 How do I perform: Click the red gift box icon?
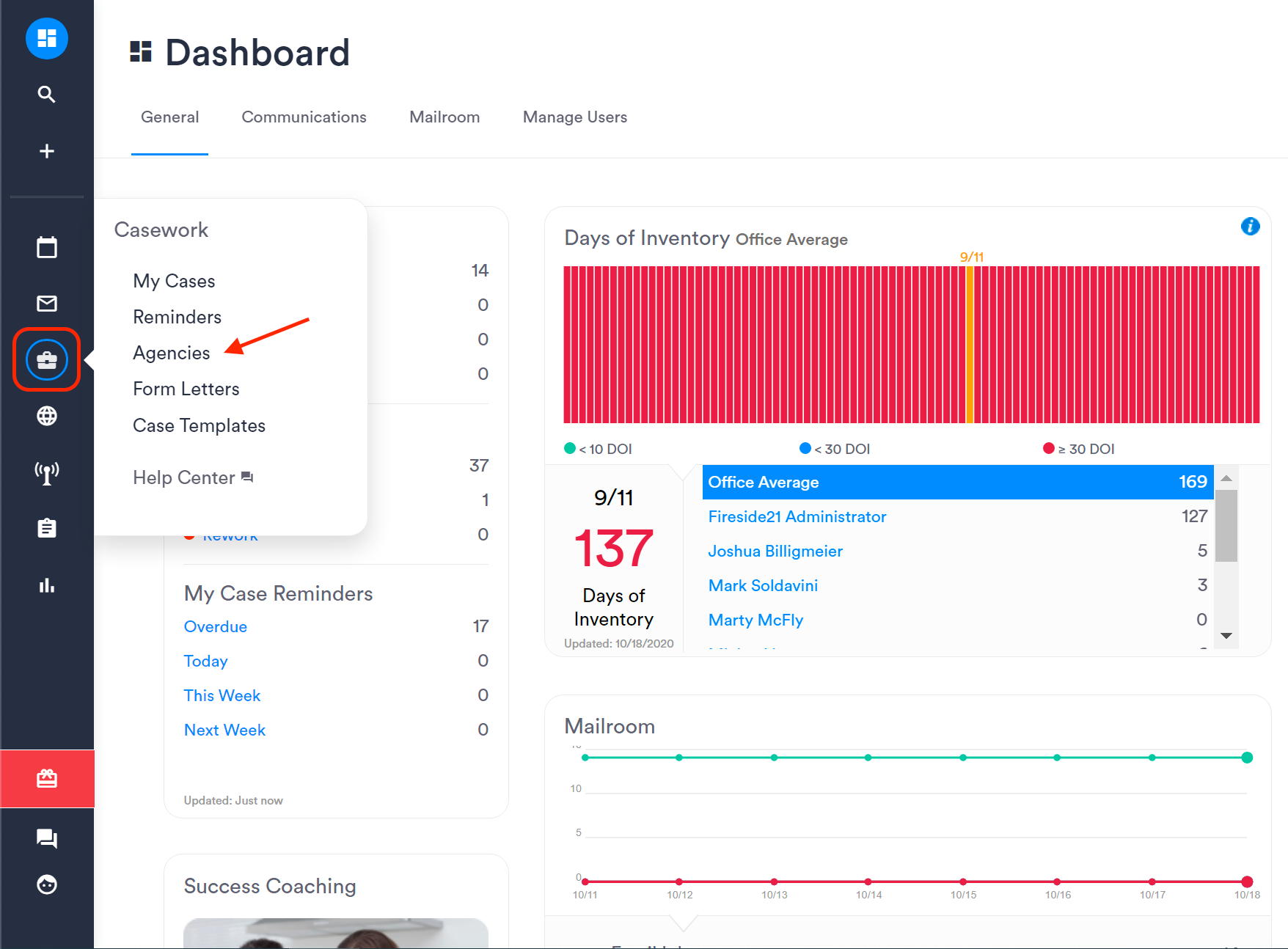(47, 779)
